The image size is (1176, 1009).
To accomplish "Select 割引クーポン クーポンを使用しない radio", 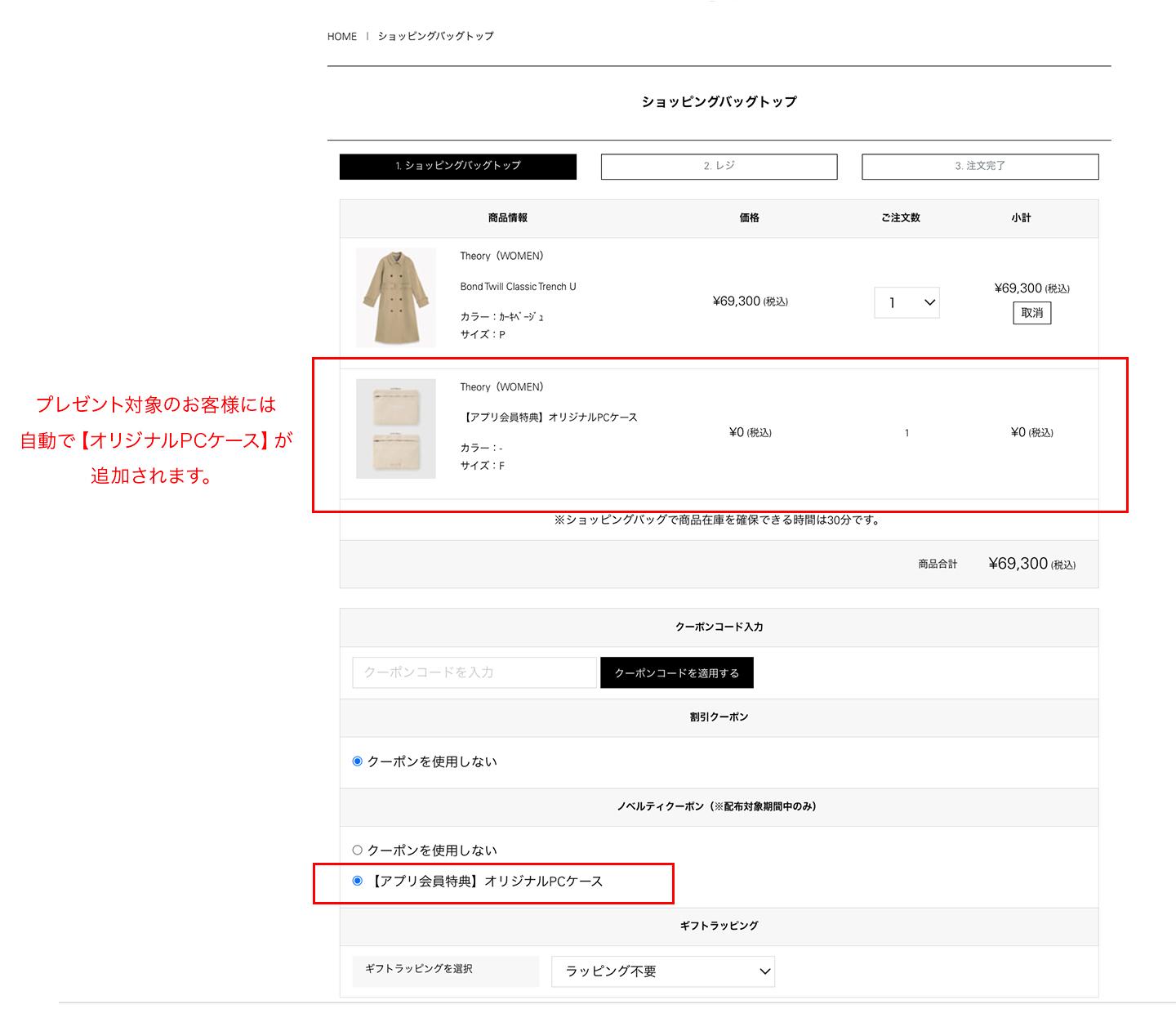I will [357, 761].
